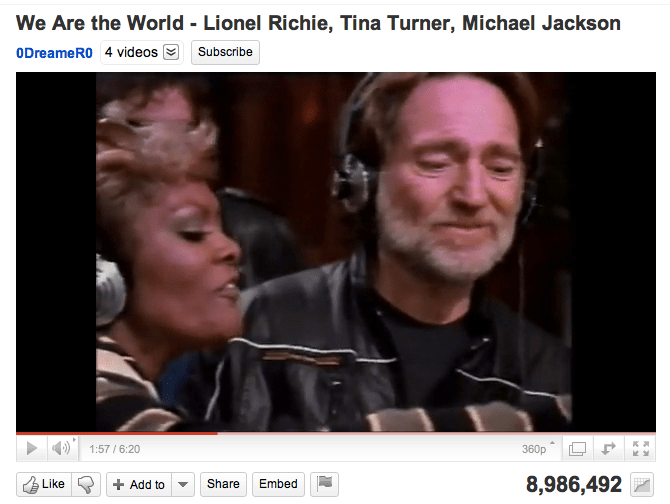Flag the video with the flag icon

tap(324, 484)
